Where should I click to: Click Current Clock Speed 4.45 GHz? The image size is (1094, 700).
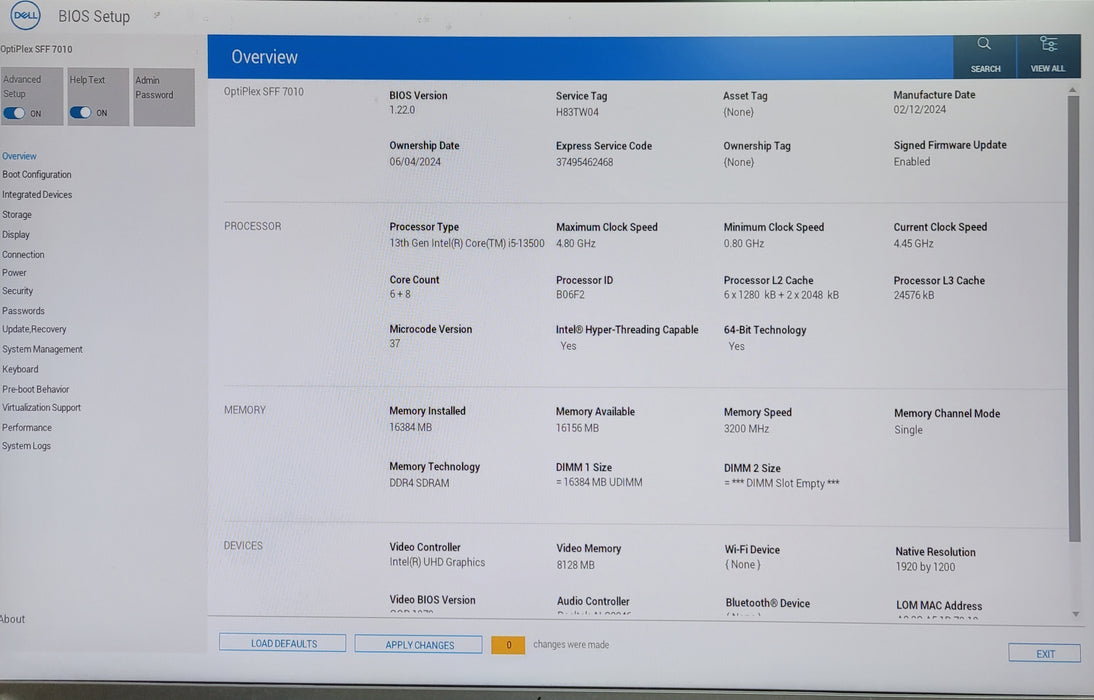click(913, 244)
